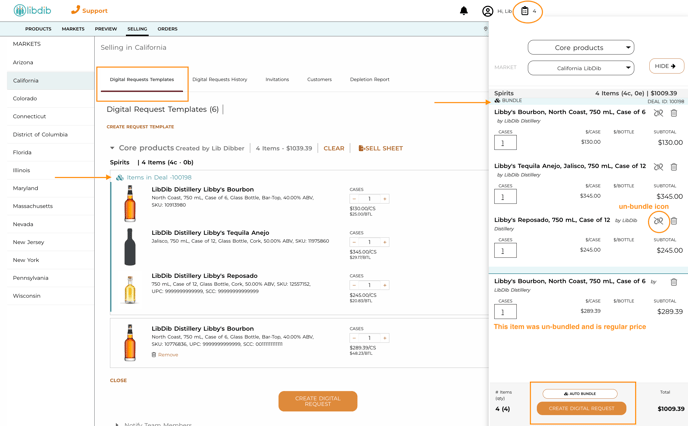Click Auto Bundle button in side panel
The image size is (688, 426).
[580, 394]
